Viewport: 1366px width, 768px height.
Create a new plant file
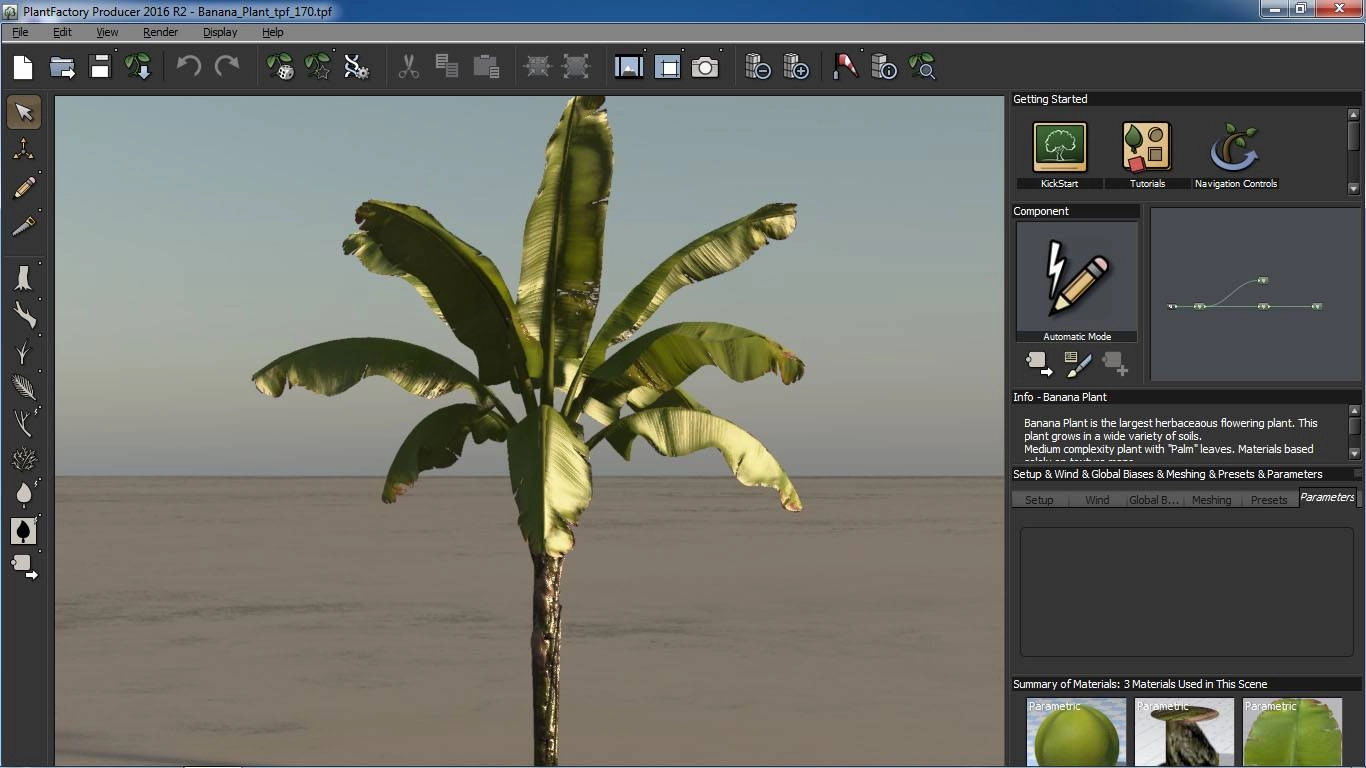pyautogui.click(x=23, y=68)
